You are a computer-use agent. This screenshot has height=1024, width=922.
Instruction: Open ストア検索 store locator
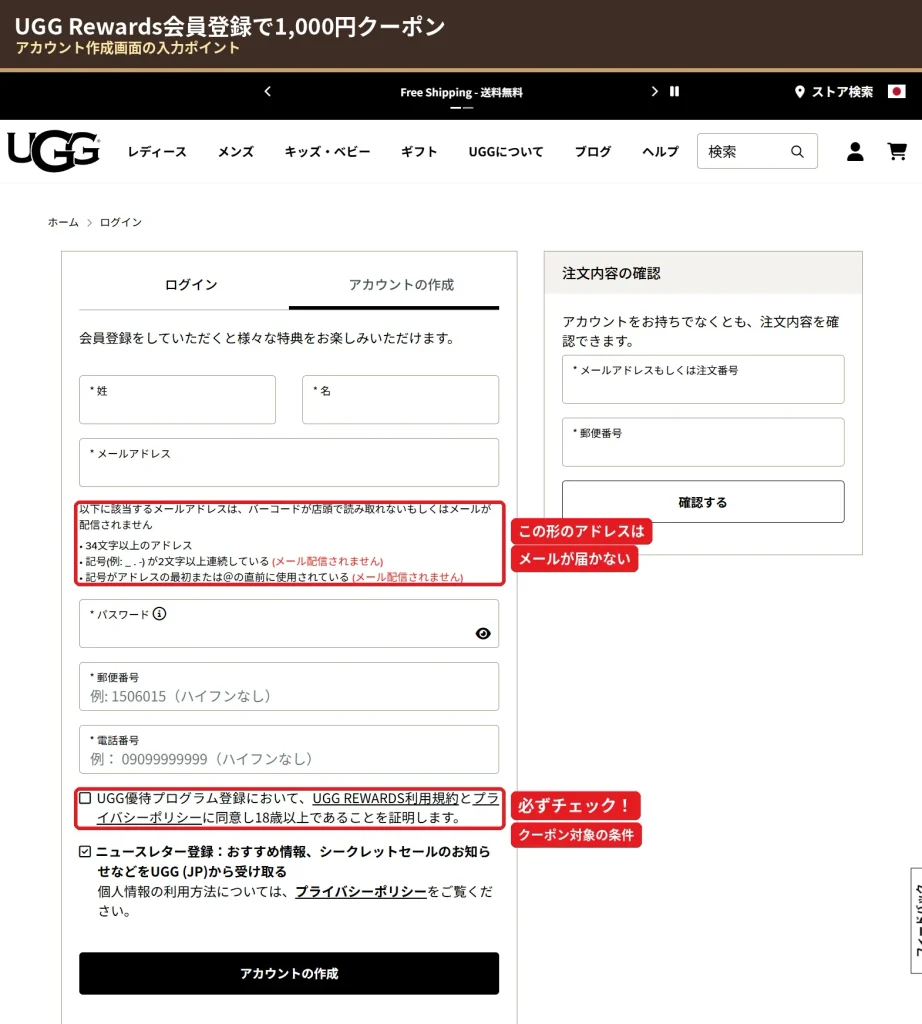834,91
